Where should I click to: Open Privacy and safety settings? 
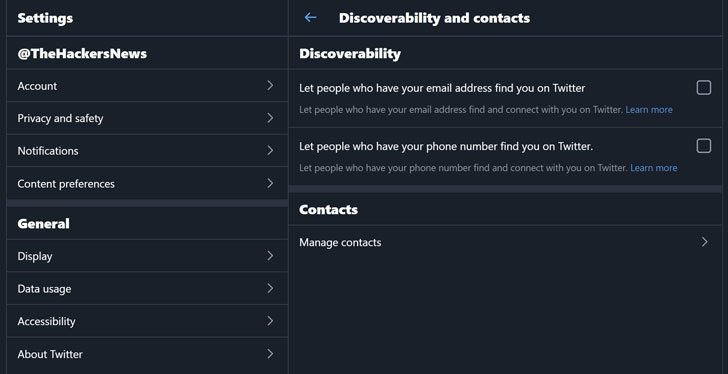pyautogui.click(x=147, y=118)
